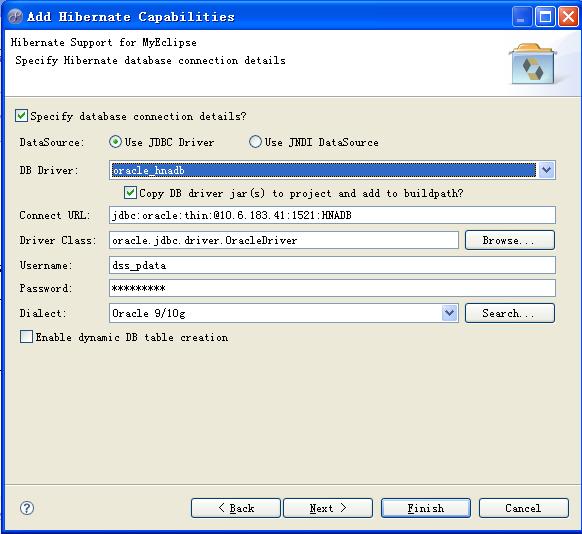
Task: Maximize the Add Hibernate Capabilities dialog
Action: click(545, 17)
